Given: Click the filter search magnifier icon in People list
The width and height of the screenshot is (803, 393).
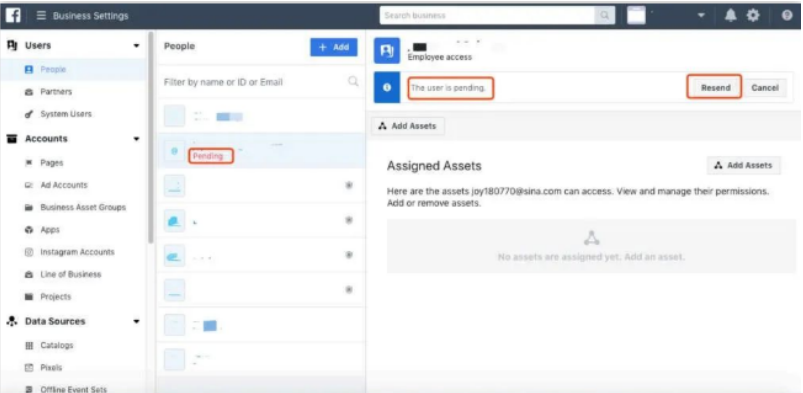Looking at the screenshot, I should (353, 81).
